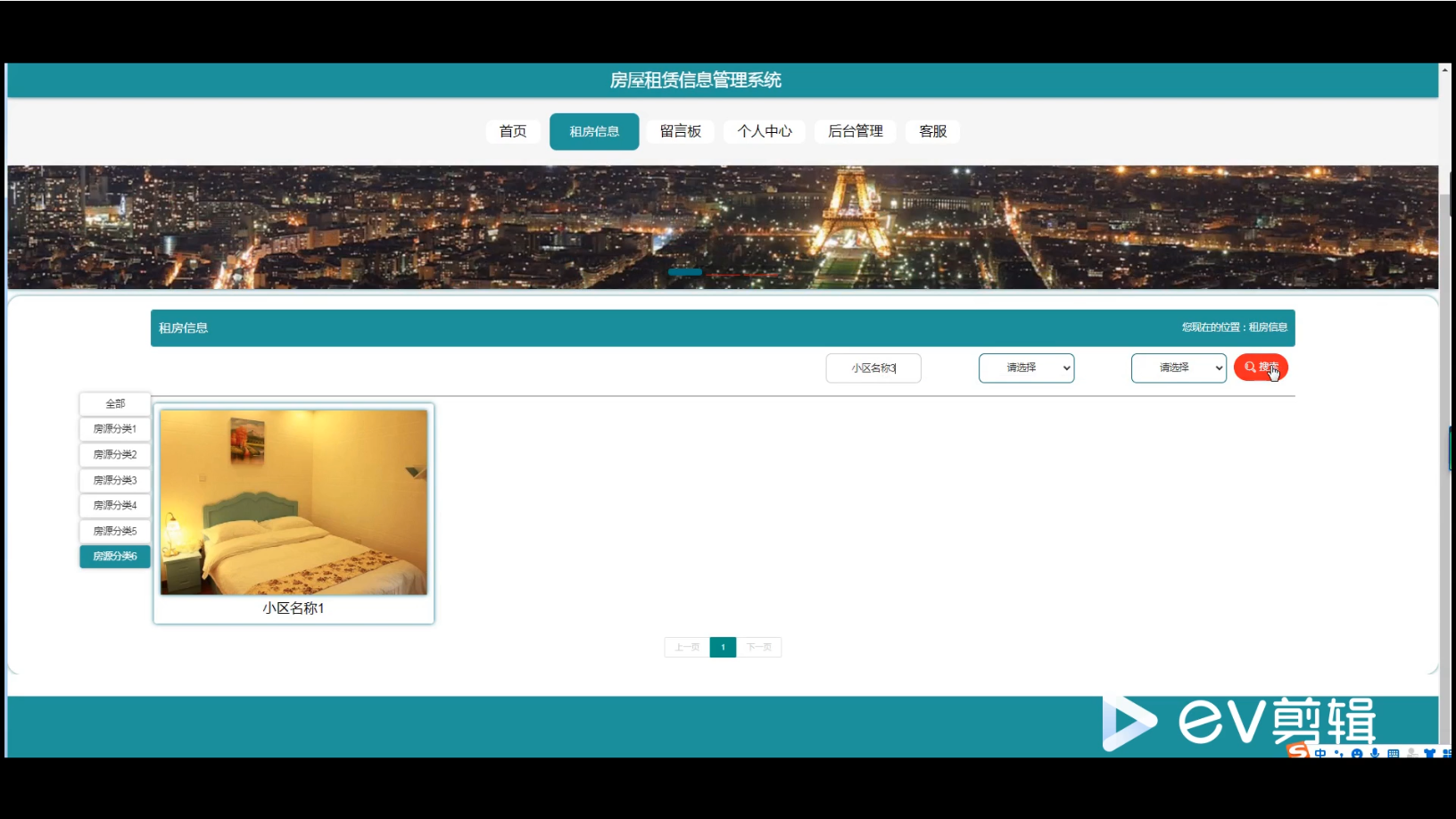Click the 房屋租赁信息管理系统 site title
Viewport: 1456px width, 819px height.
point(696,80)
